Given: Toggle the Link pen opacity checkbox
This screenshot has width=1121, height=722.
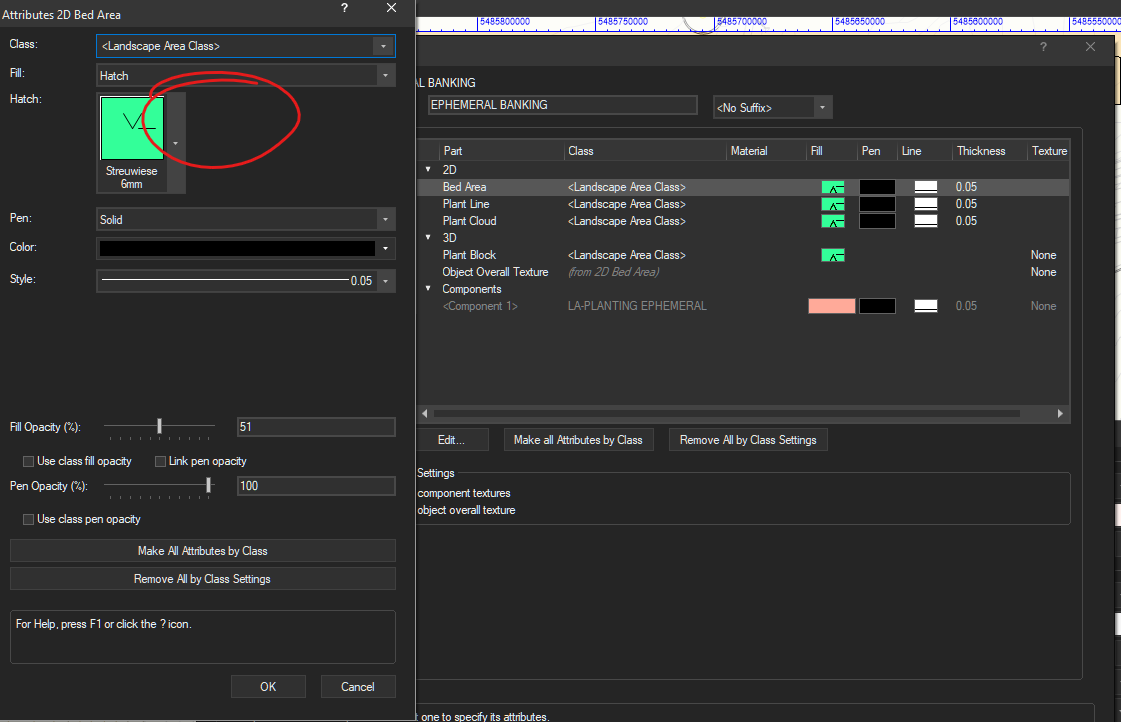Looking at the screenshot, I should 160,461.
